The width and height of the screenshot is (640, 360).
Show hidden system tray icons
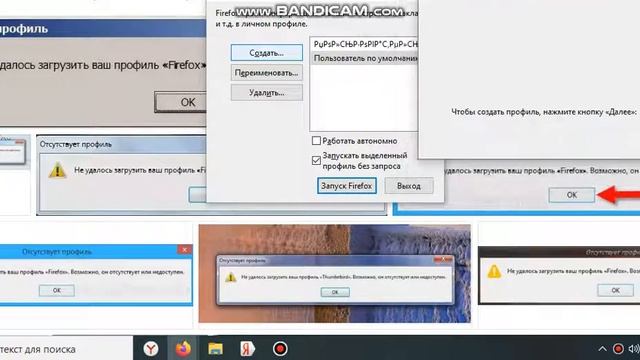602,349
